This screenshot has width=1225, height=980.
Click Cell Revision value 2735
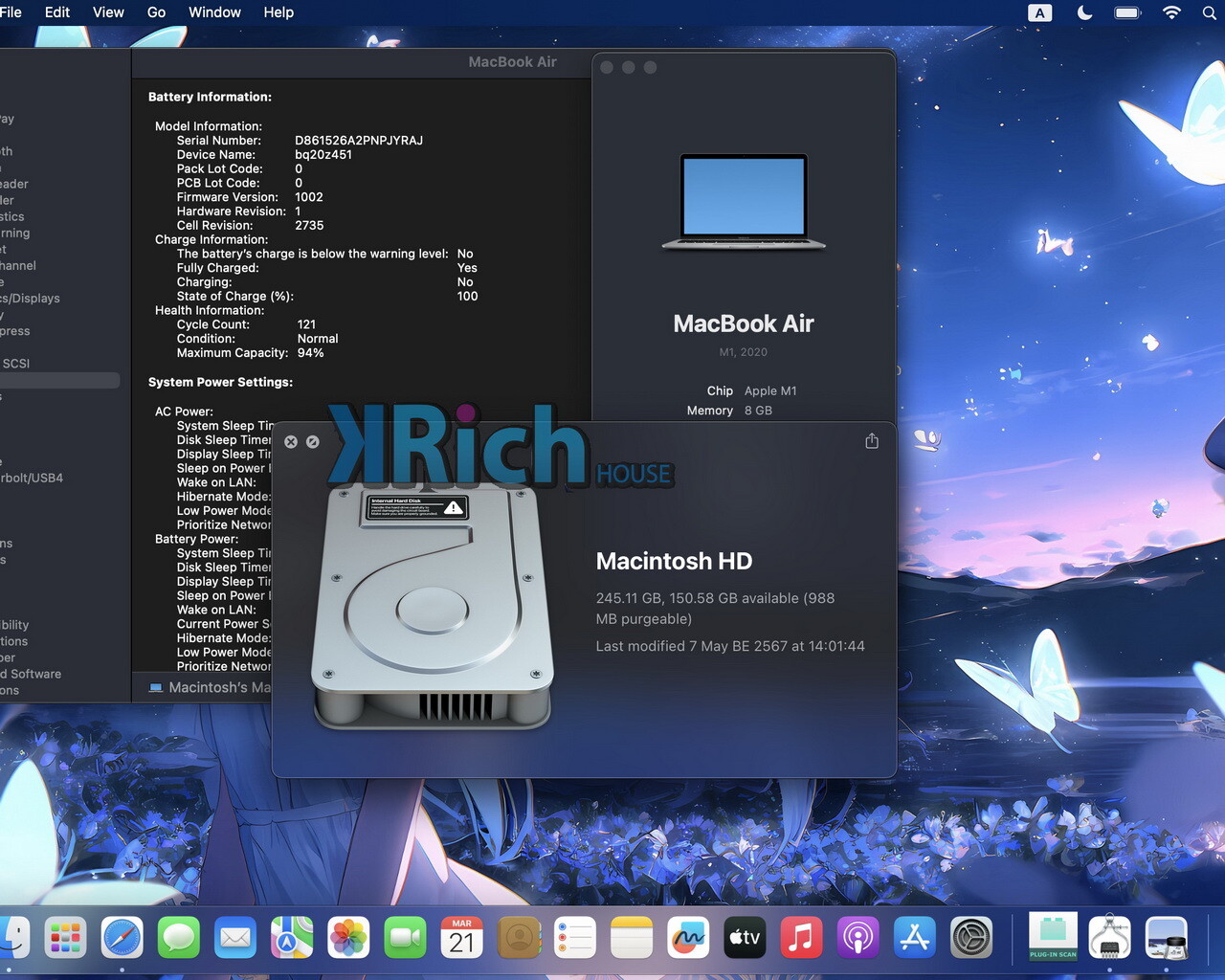point(309,226)
